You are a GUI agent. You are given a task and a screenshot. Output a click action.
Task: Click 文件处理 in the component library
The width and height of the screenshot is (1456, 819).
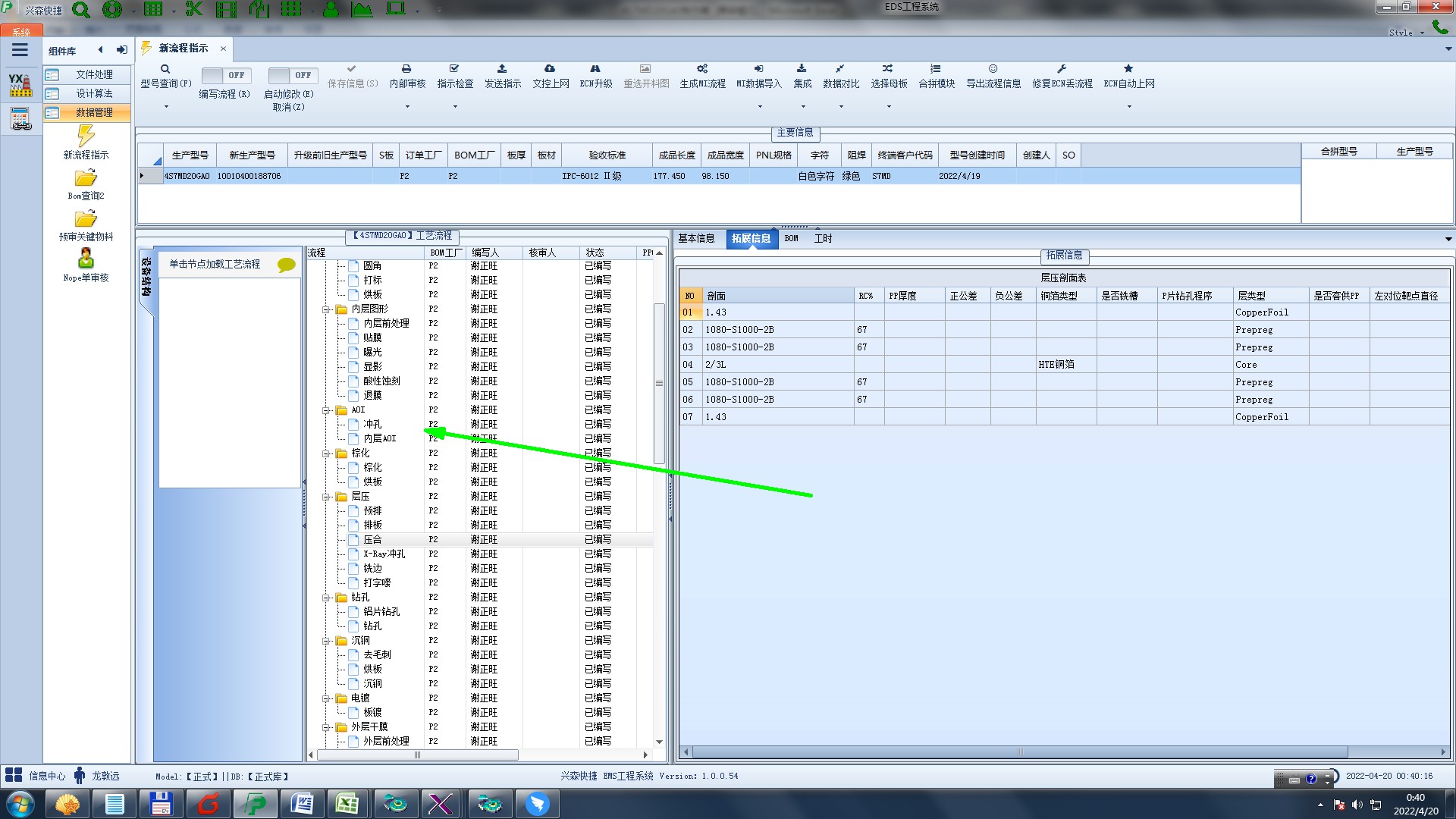pos(94,74)
